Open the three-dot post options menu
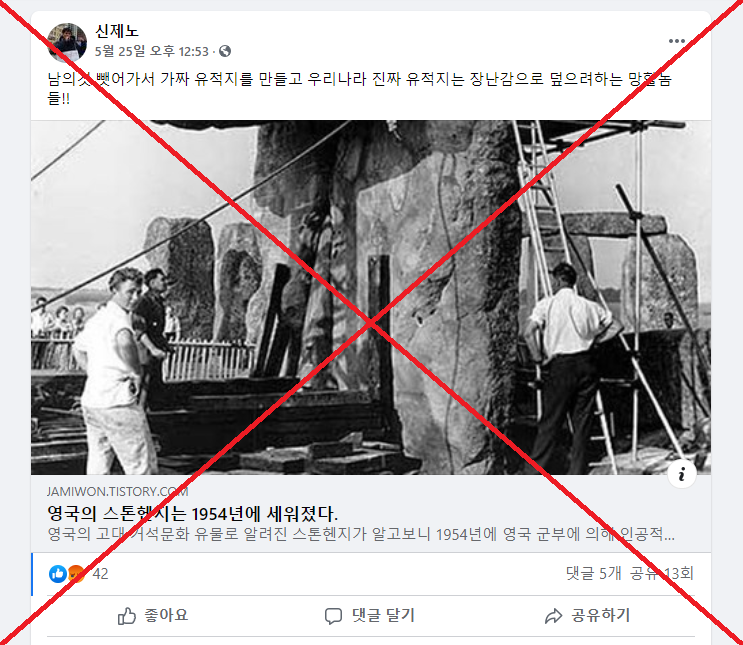Screen dimensions: 743x645 [x=677, y=41]
